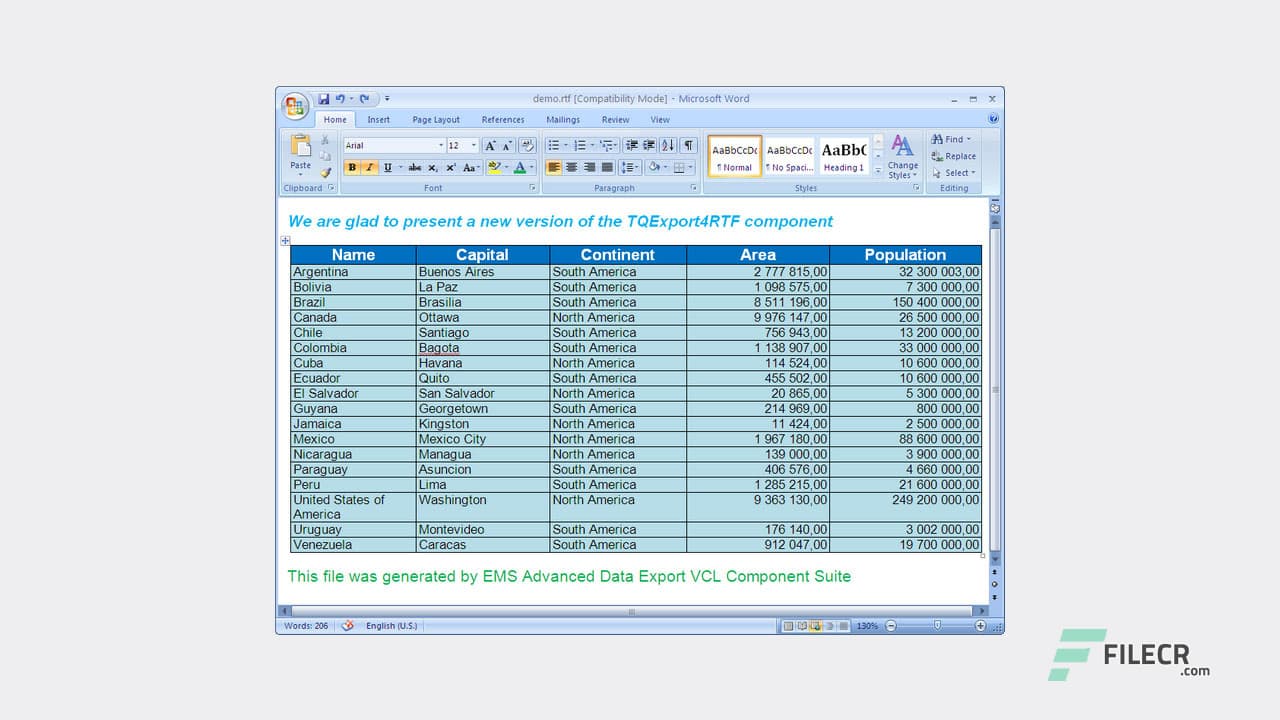Screen dimensions: 1280x720
Task: Select the Center alignment icon
Action: coord(572,167)
